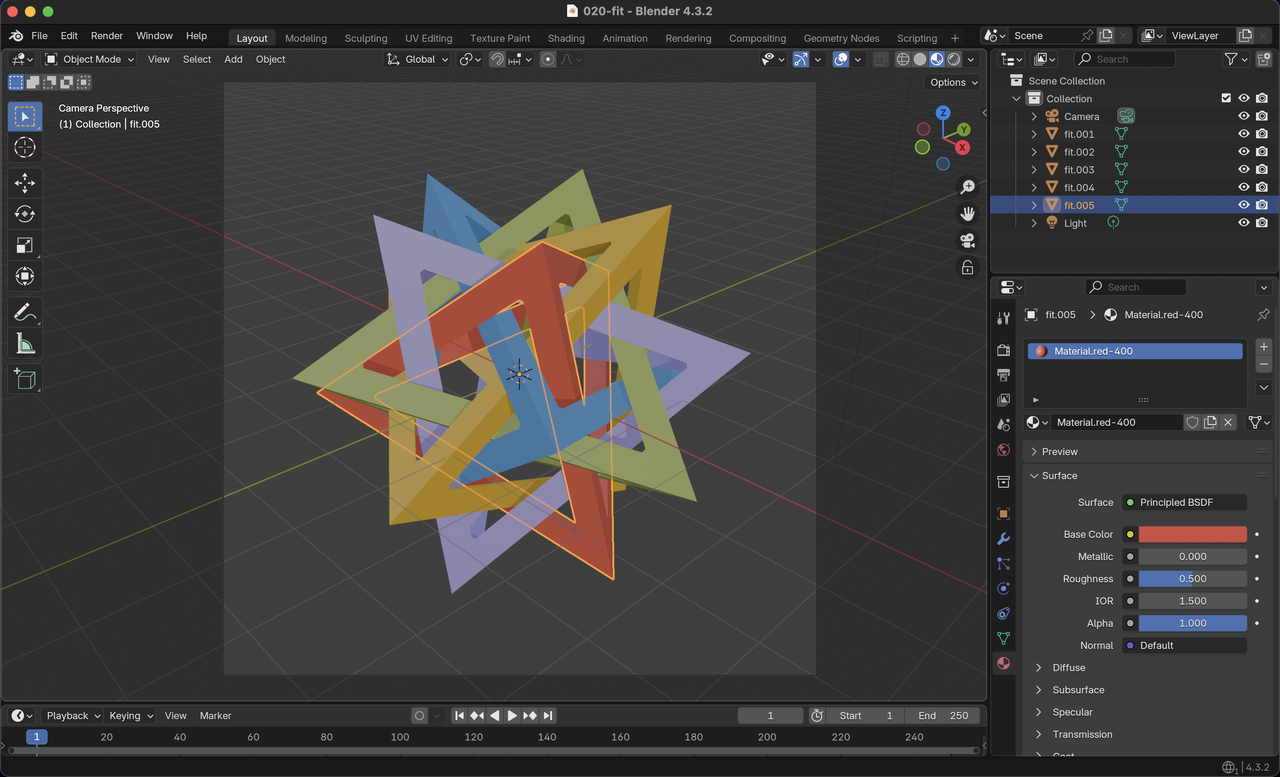
Task: Click the zoom view magnifier icon
Action: [x=967, y=187]
